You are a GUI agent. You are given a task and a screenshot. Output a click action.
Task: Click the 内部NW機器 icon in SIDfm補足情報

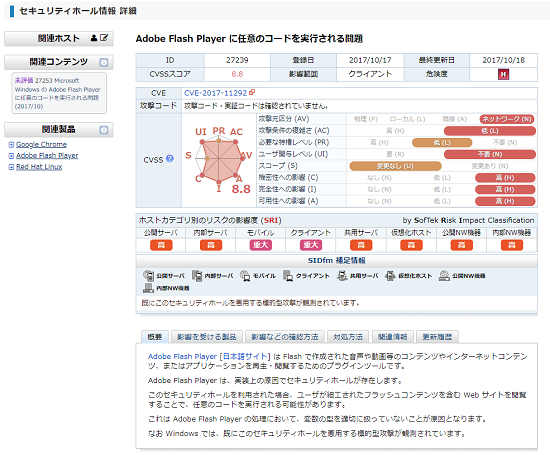[x=148, y=288]
